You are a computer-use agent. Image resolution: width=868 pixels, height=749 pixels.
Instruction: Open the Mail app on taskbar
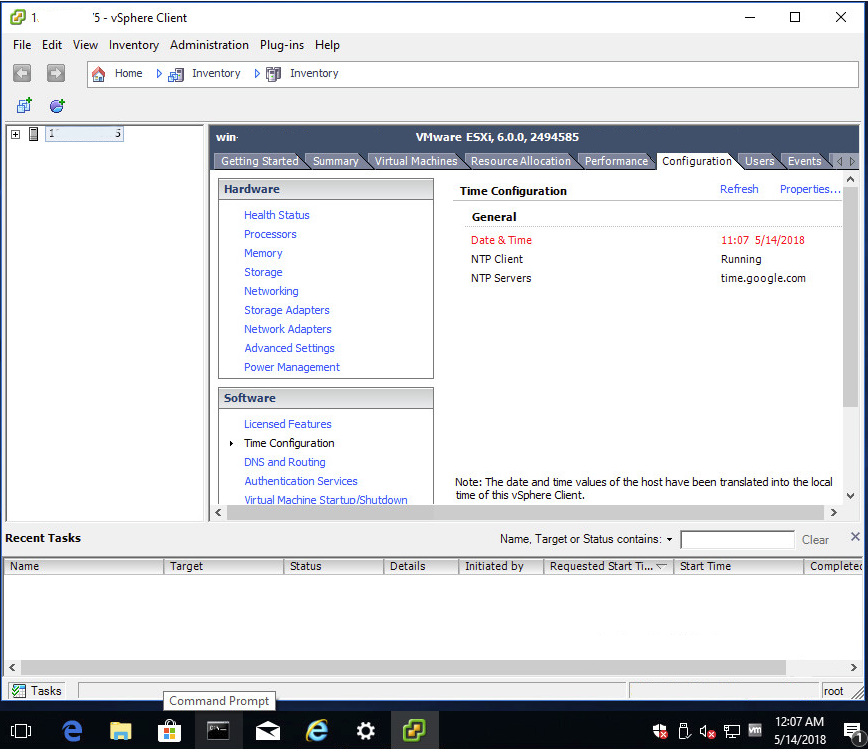(267, 731)
